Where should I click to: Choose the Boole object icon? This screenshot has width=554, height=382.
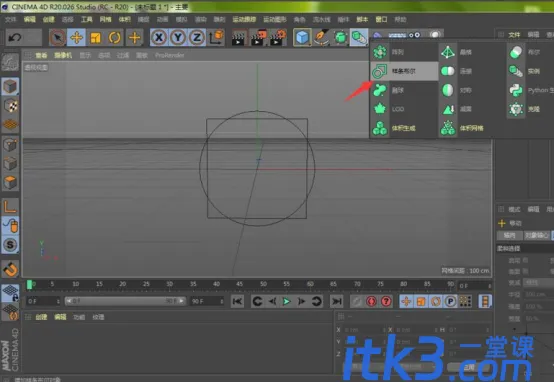click(x=516, y=52)
